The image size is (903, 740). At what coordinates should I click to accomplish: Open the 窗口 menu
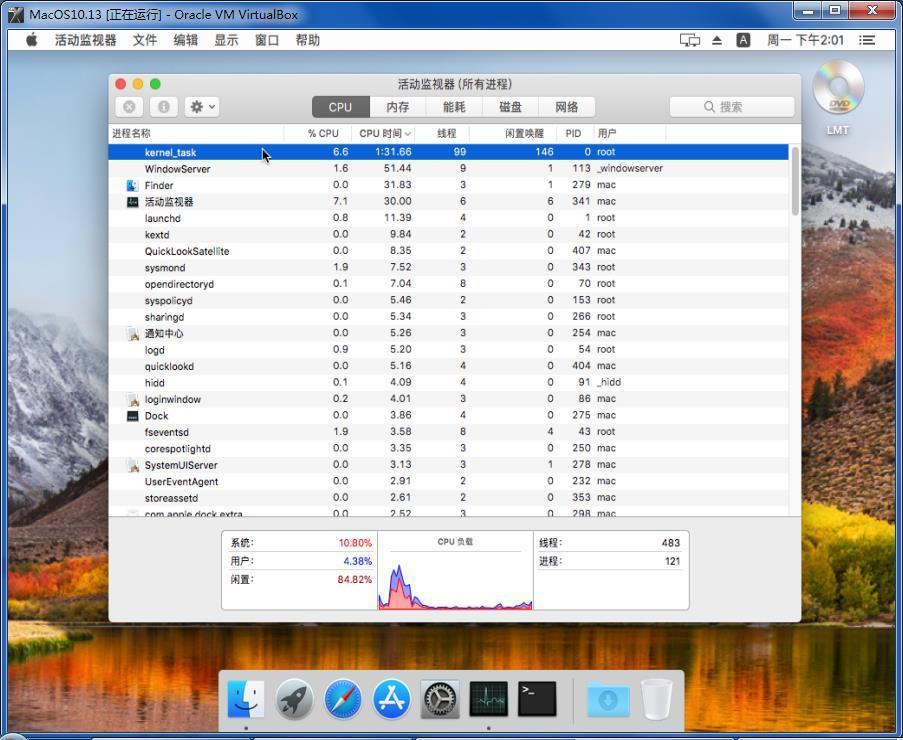pos(267,40)
